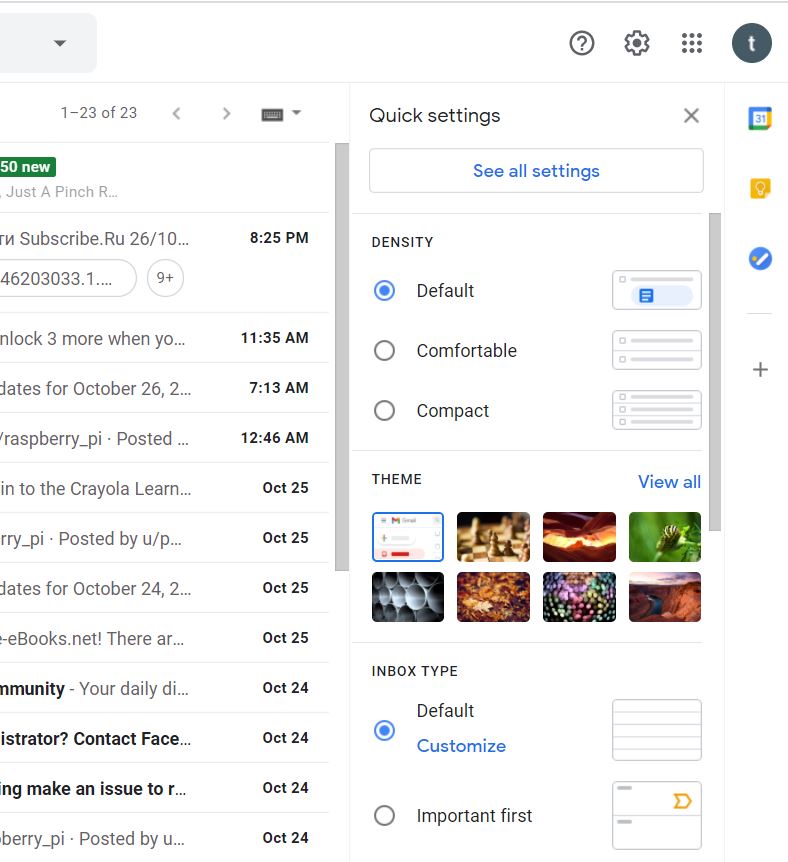This screenshot has height=862, width=788.
Task: Open the Google Keep side panel icon
Action: 760,188
